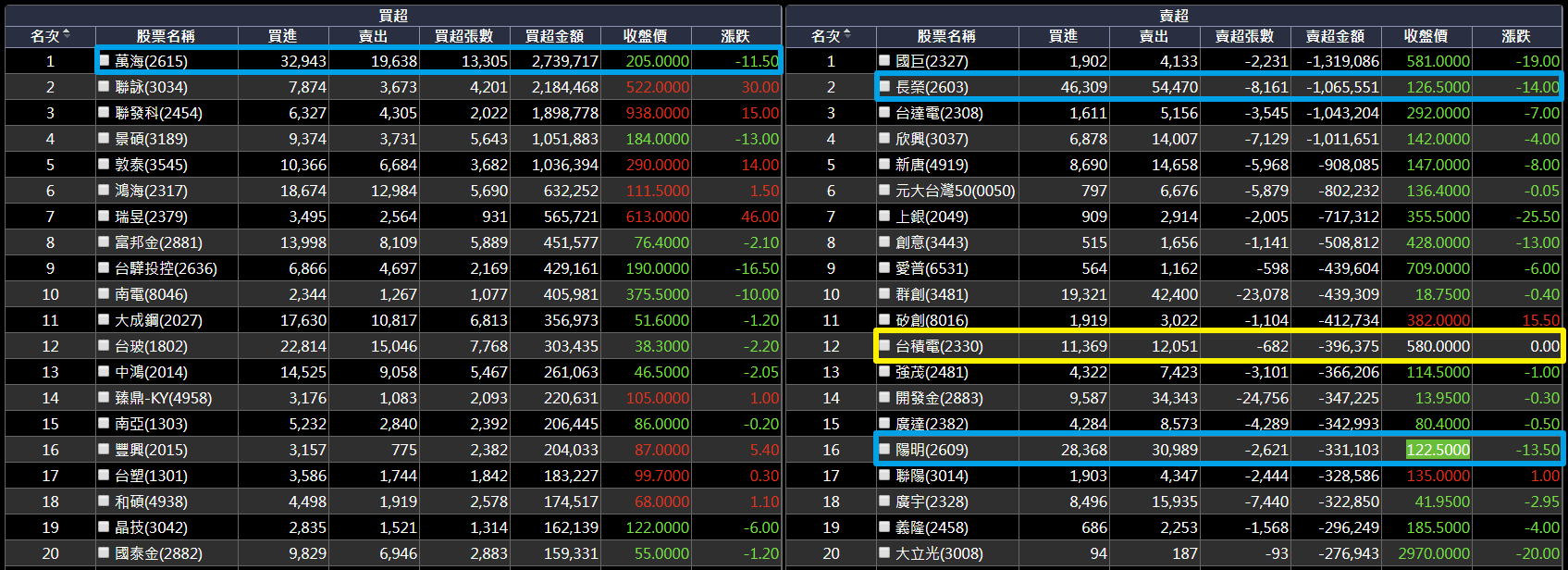Select 矽創(8016) stock
Screen dimensions: 1568x570
[932, 320]
